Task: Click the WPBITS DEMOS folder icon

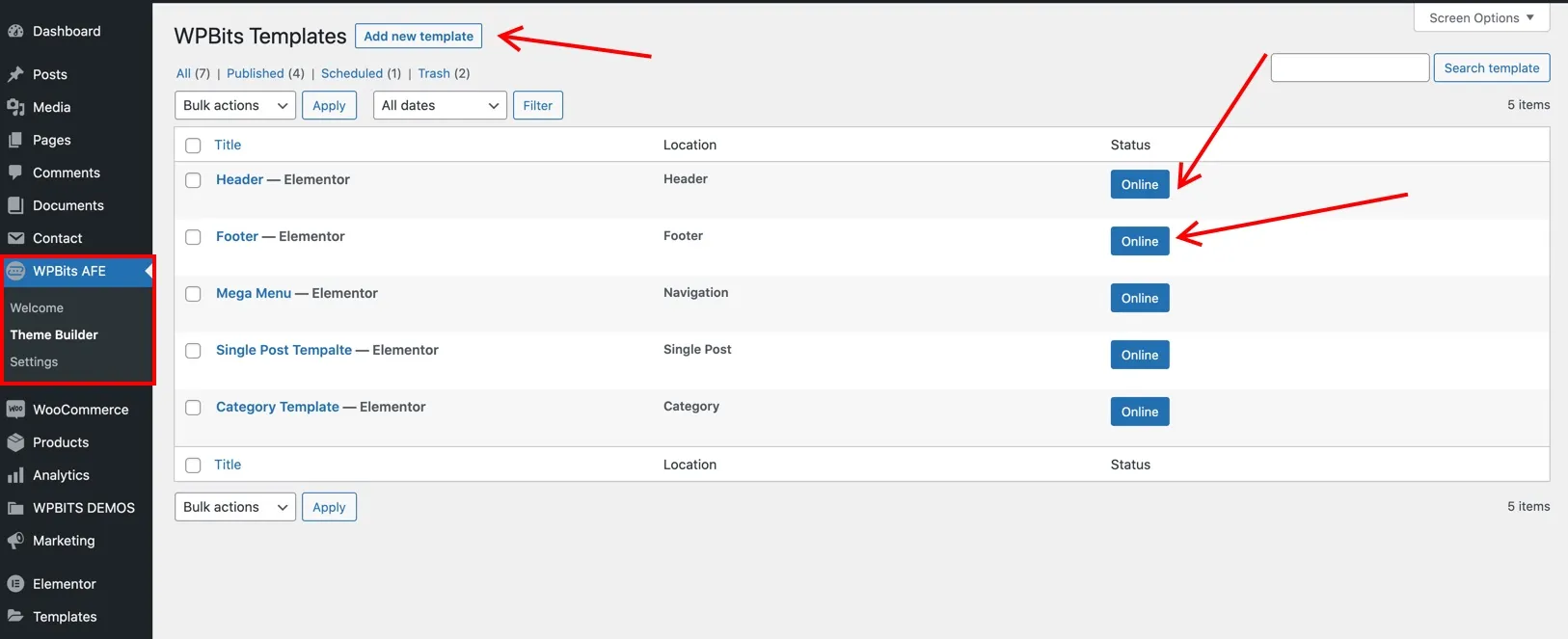Action: 15,508
